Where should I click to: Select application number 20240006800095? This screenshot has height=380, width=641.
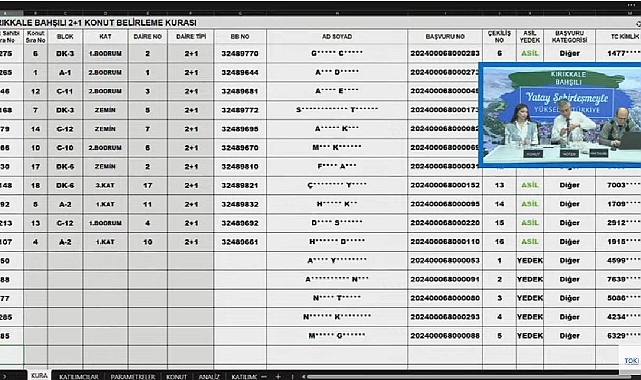click(445, 204)
